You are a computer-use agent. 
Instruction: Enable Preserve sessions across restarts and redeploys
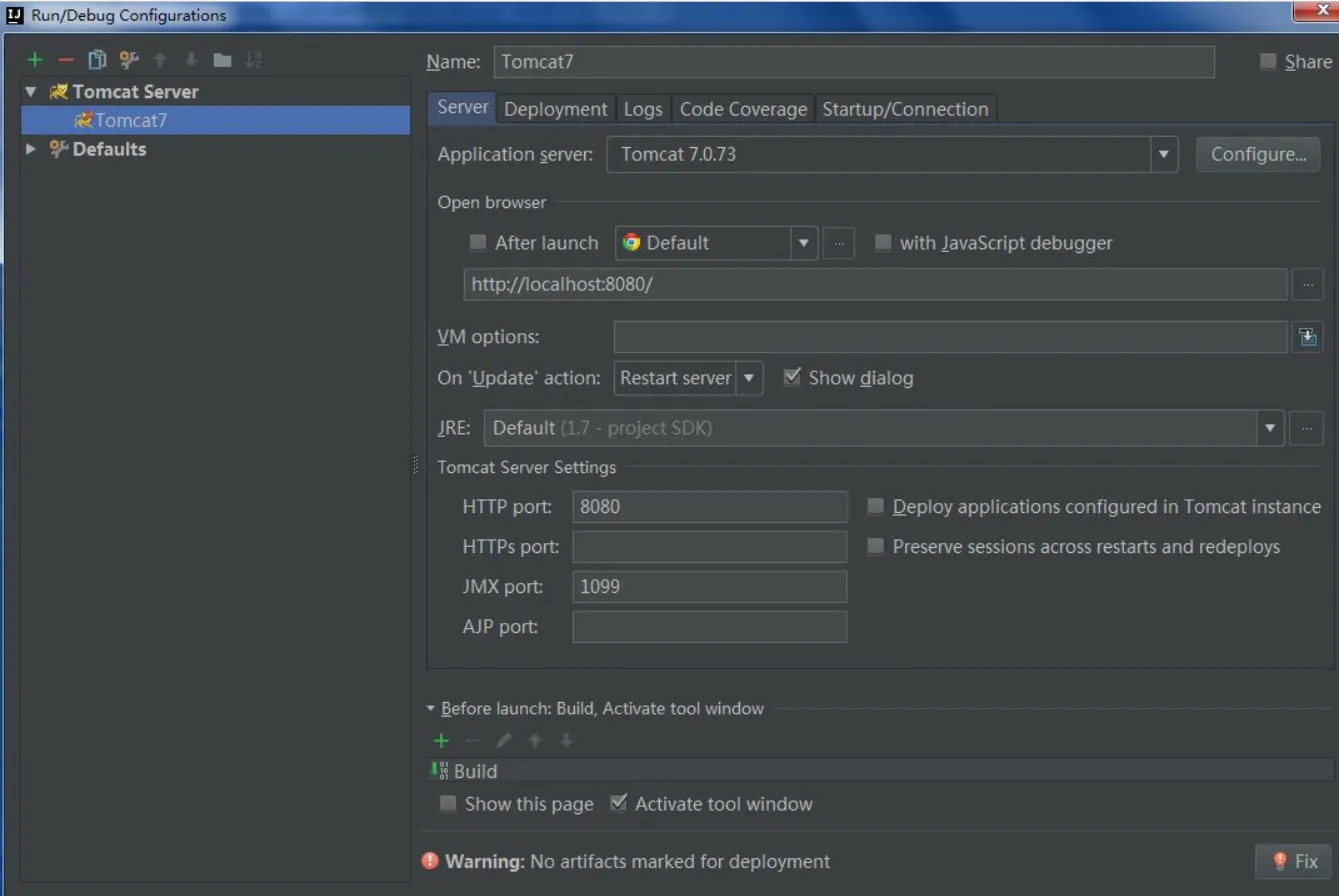click(876, 547)
